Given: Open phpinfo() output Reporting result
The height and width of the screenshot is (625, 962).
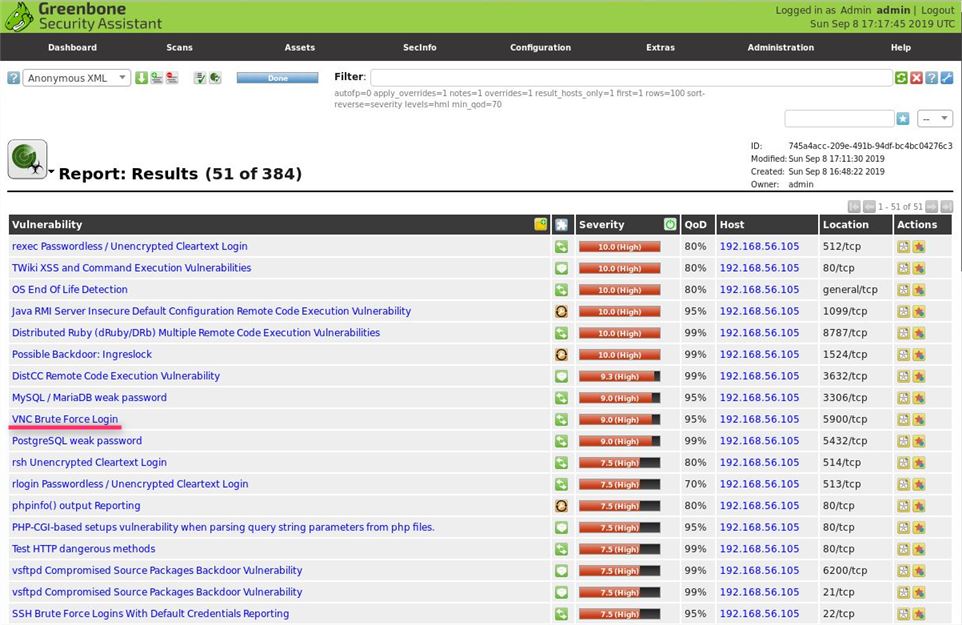Looking at the screenshot, I should [76, 505].
